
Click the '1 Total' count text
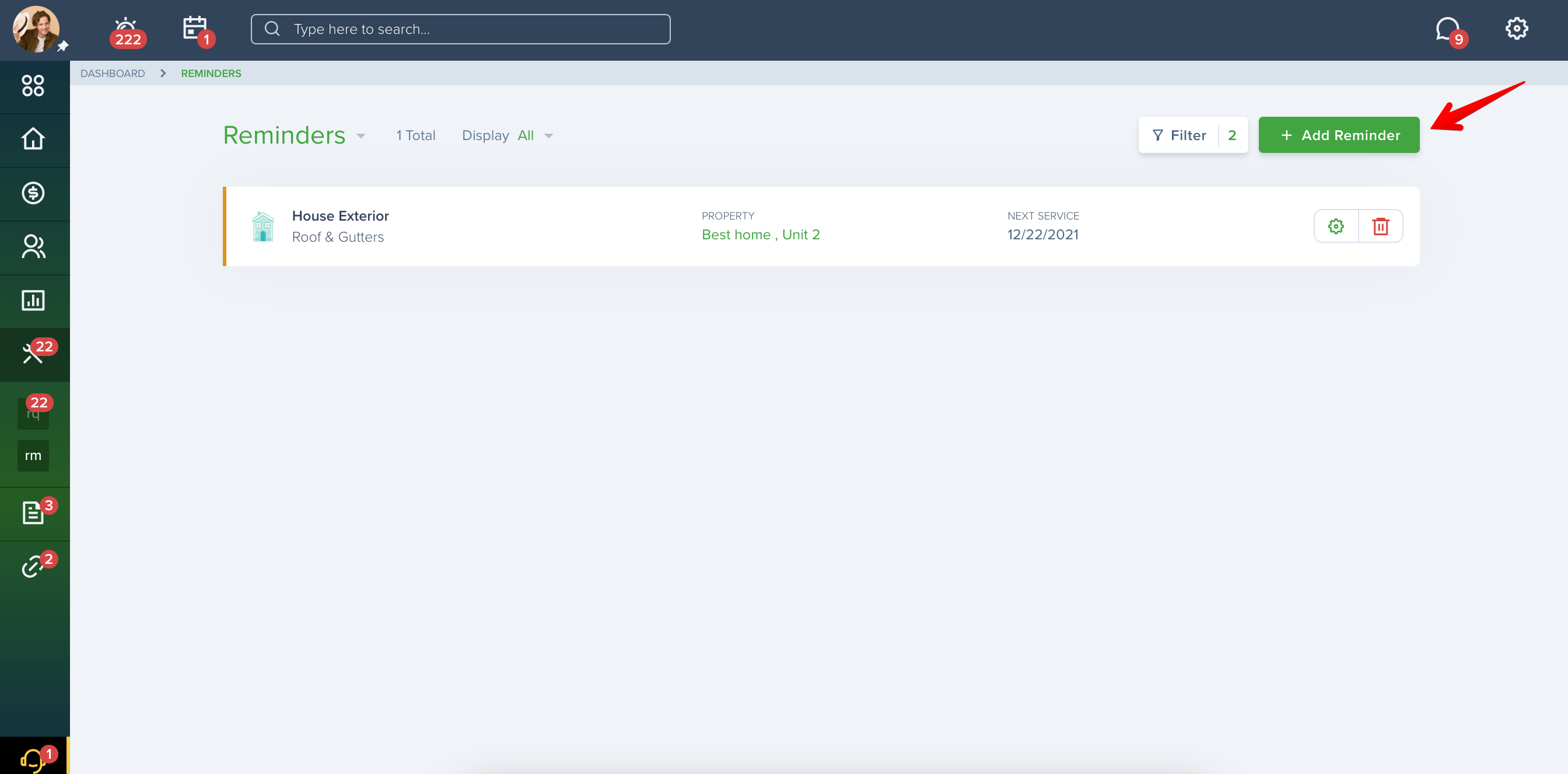pyautogui.click(x=416, y=135)
